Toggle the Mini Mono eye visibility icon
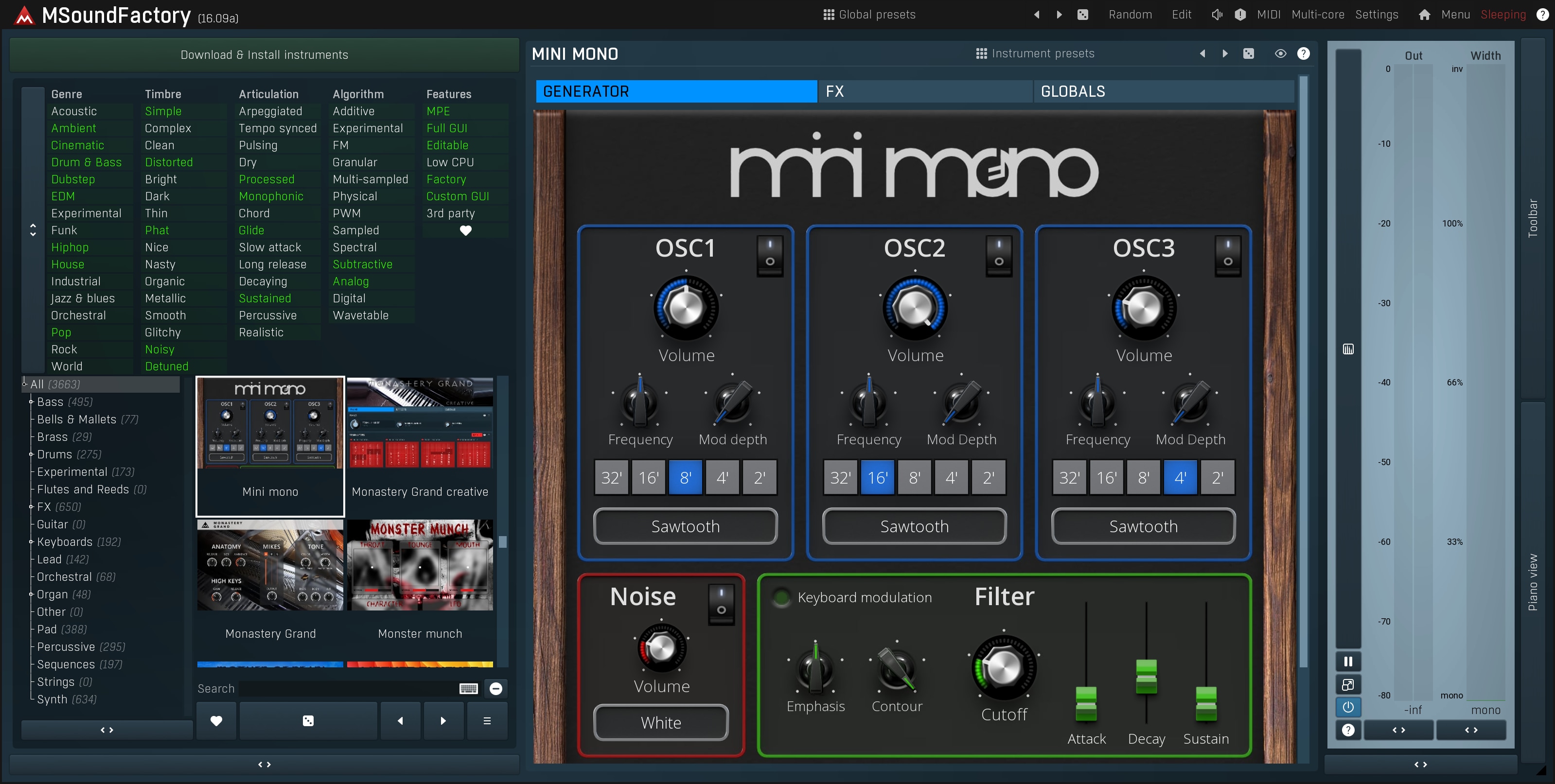1555x784 pixels. pos(1280,54)
